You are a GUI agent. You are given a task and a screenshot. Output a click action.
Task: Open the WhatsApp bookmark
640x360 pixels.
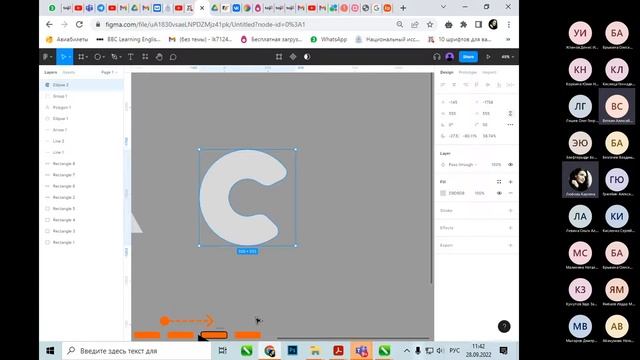pos(329,39)
